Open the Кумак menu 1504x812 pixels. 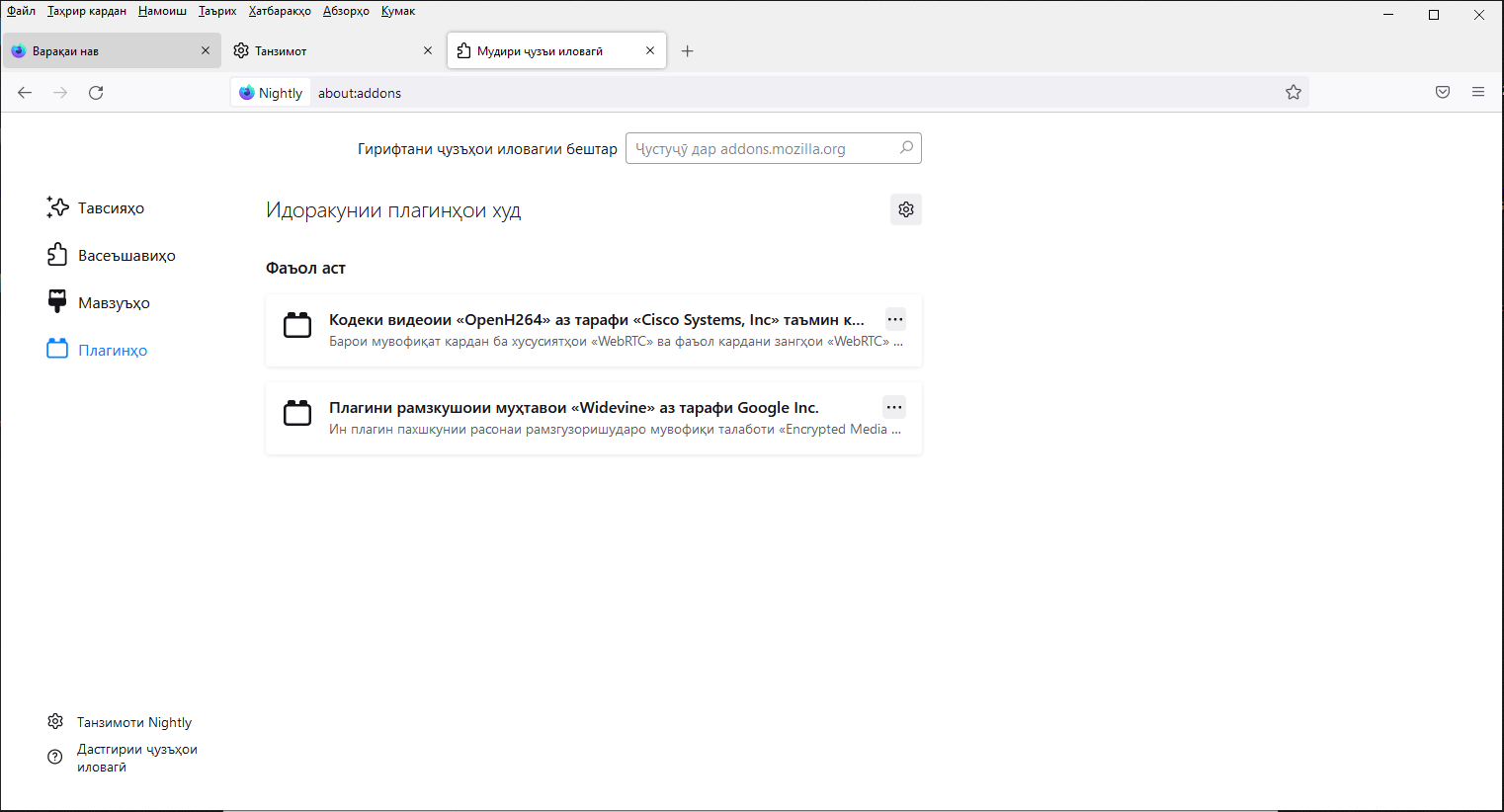click(398, 11)
